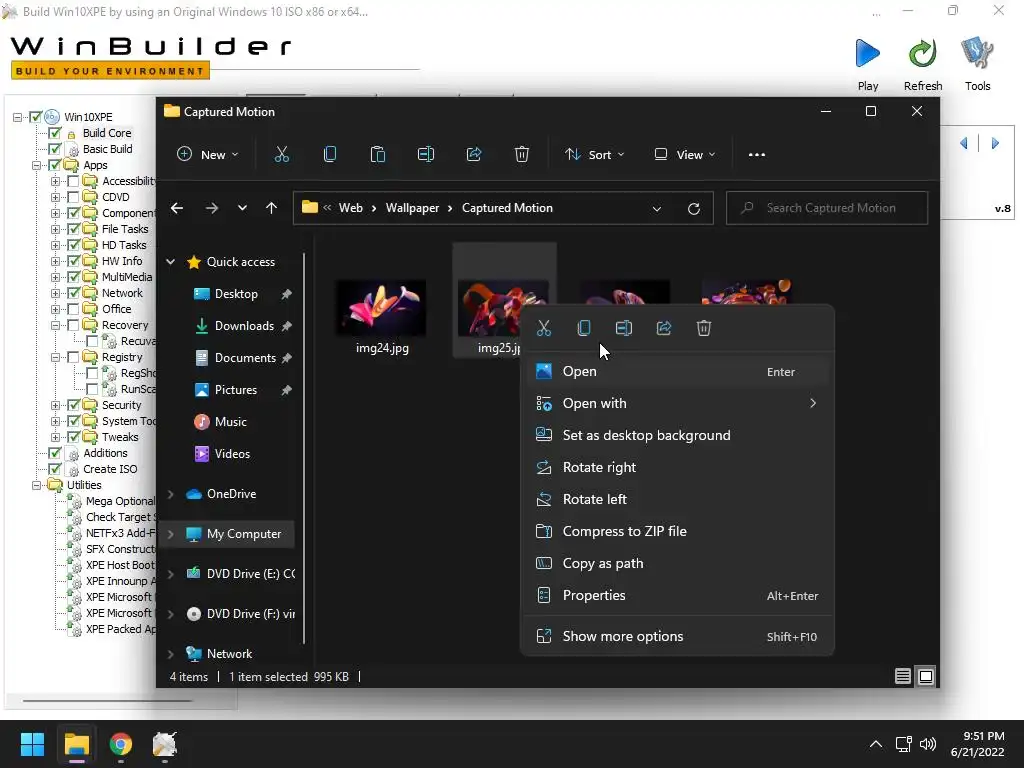Toggle Additions checkbox
This screenshot has height=768, width=1024.
pyautogui.click(x=55, y=453)
